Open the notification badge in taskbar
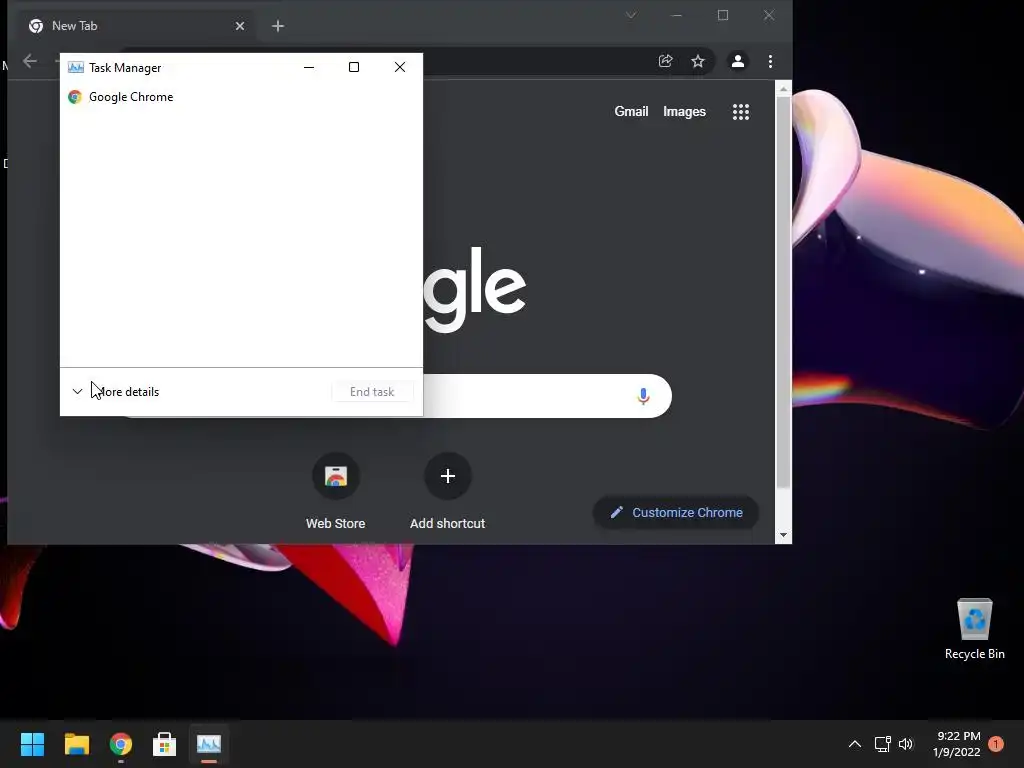The height and width of the screenshot is (768, 1024). [996, 744]
